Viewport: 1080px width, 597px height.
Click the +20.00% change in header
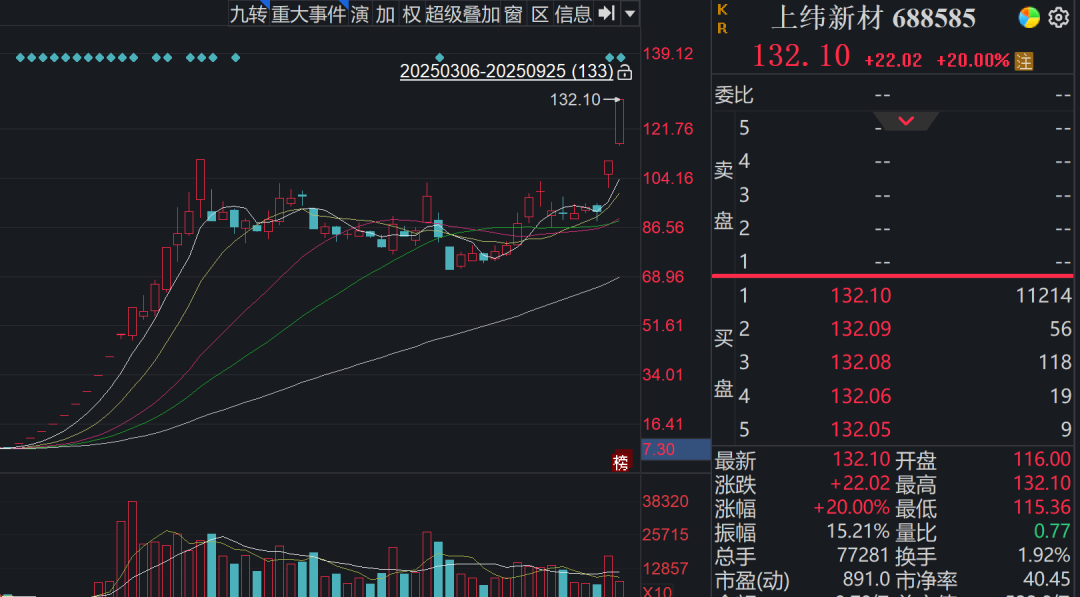point(973,61)
